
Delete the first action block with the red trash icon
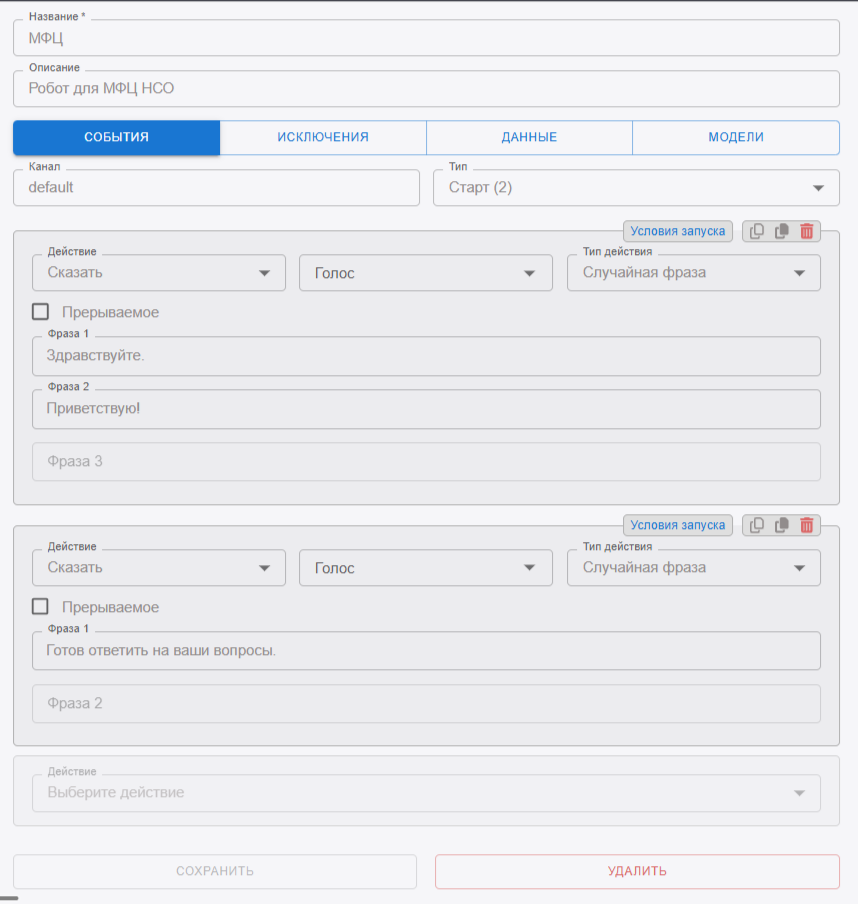[806, 231]
